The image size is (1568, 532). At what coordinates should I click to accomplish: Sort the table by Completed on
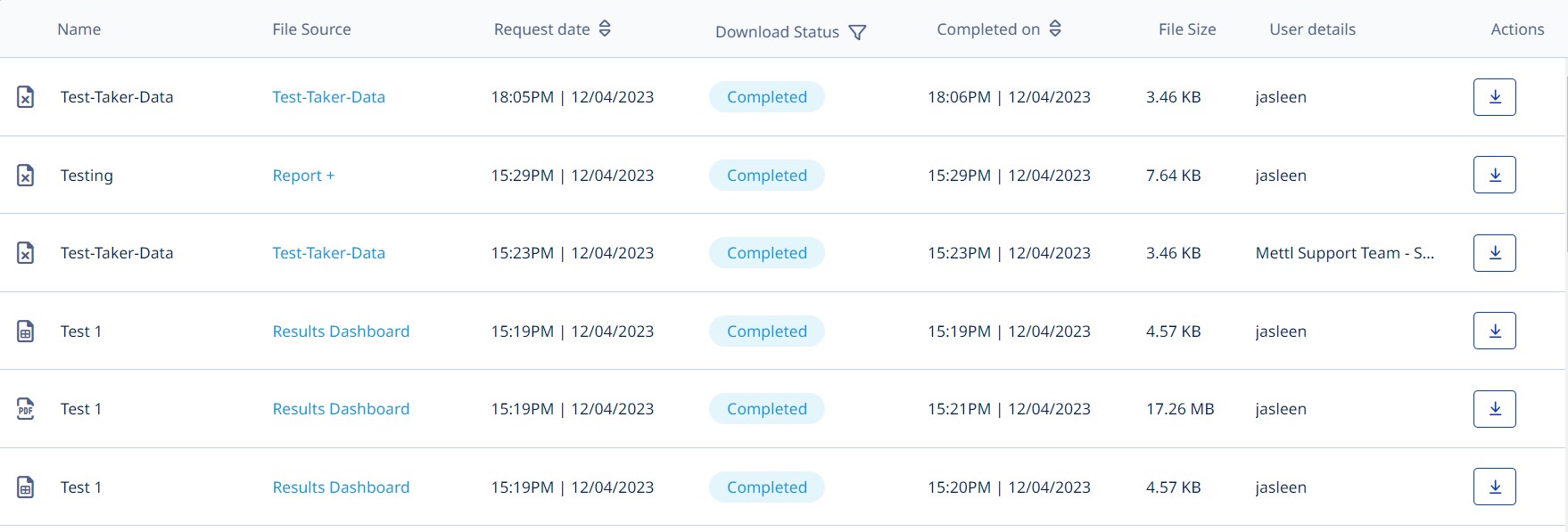pyautogui.click(x=1055, y=28)
